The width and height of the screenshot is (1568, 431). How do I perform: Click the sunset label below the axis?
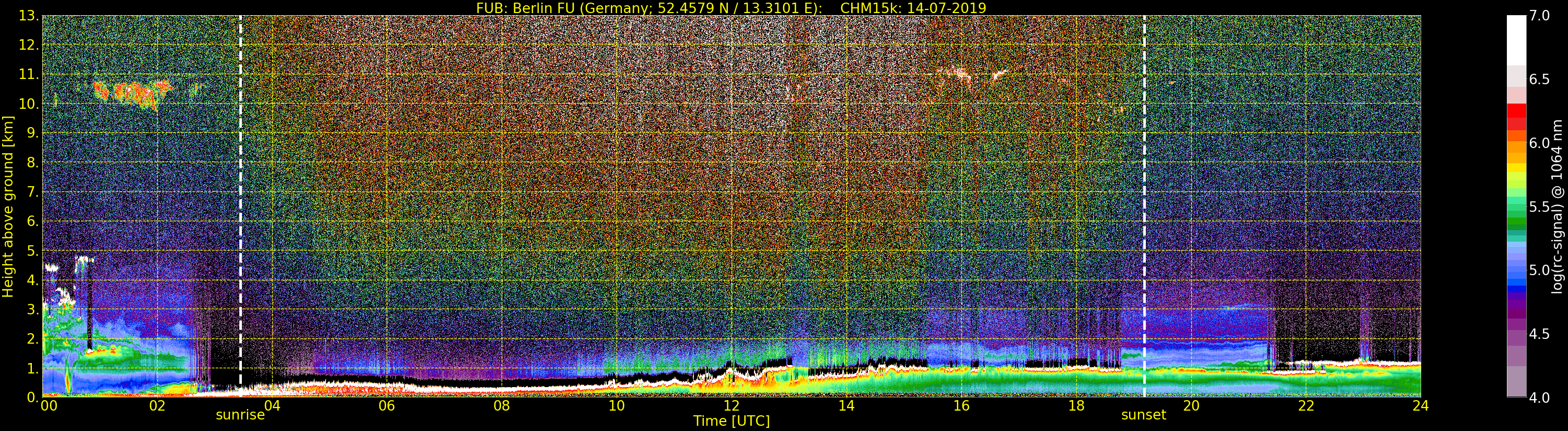(x=1144, y=415)
